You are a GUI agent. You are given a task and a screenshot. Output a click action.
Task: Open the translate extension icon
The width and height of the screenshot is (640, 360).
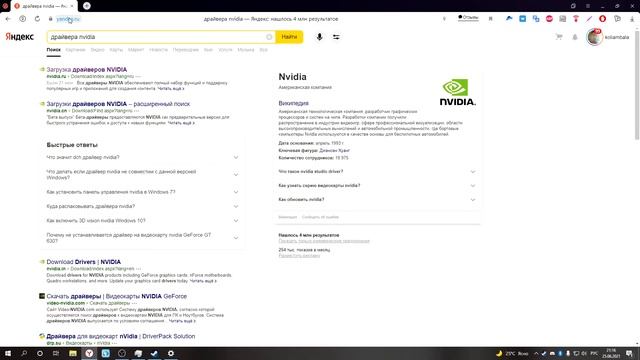pyautogui.click(x=536, y=19)
